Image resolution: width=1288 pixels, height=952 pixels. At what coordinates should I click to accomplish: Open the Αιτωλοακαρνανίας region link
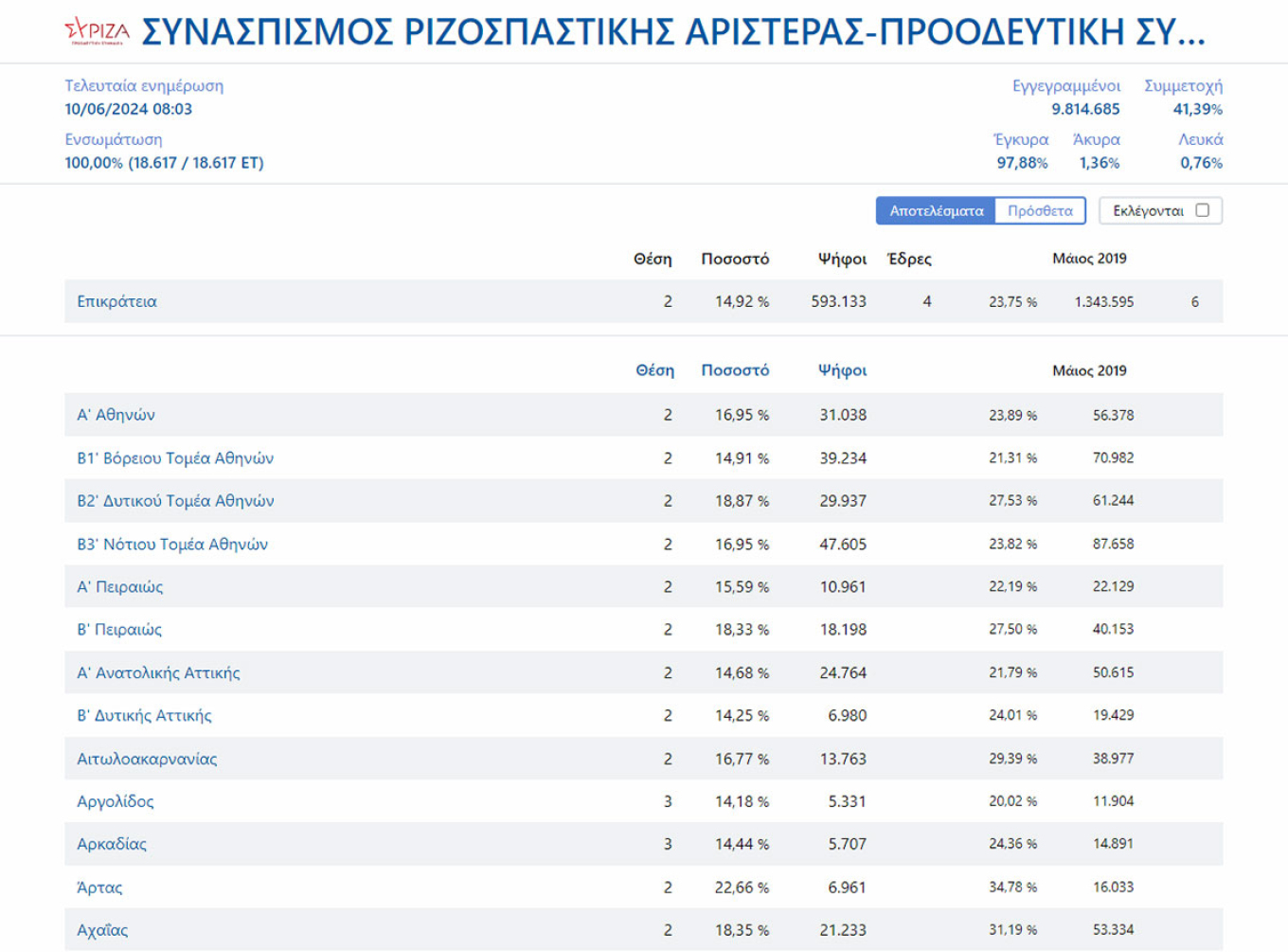click(147, 759)
